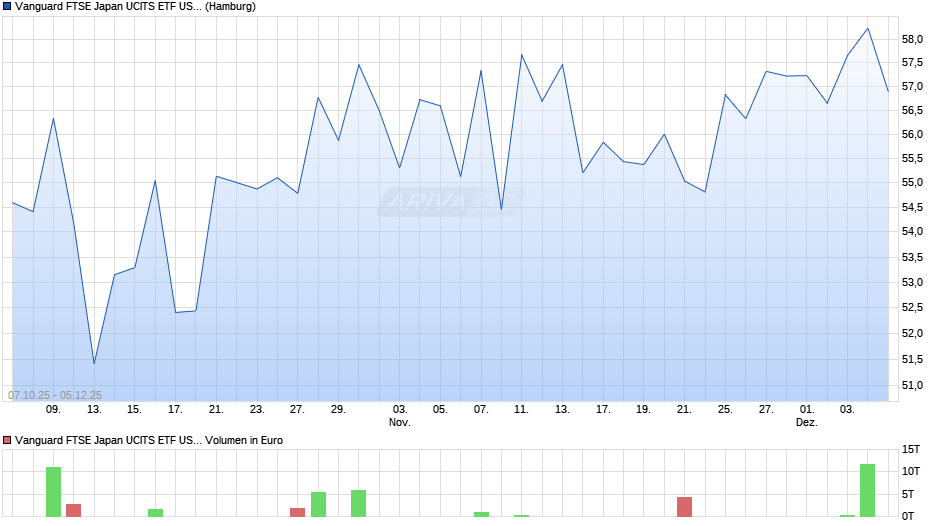Click the price peak at 11. November
The width and height of the screenshot is (940, 526).
(x=522, y=55)
